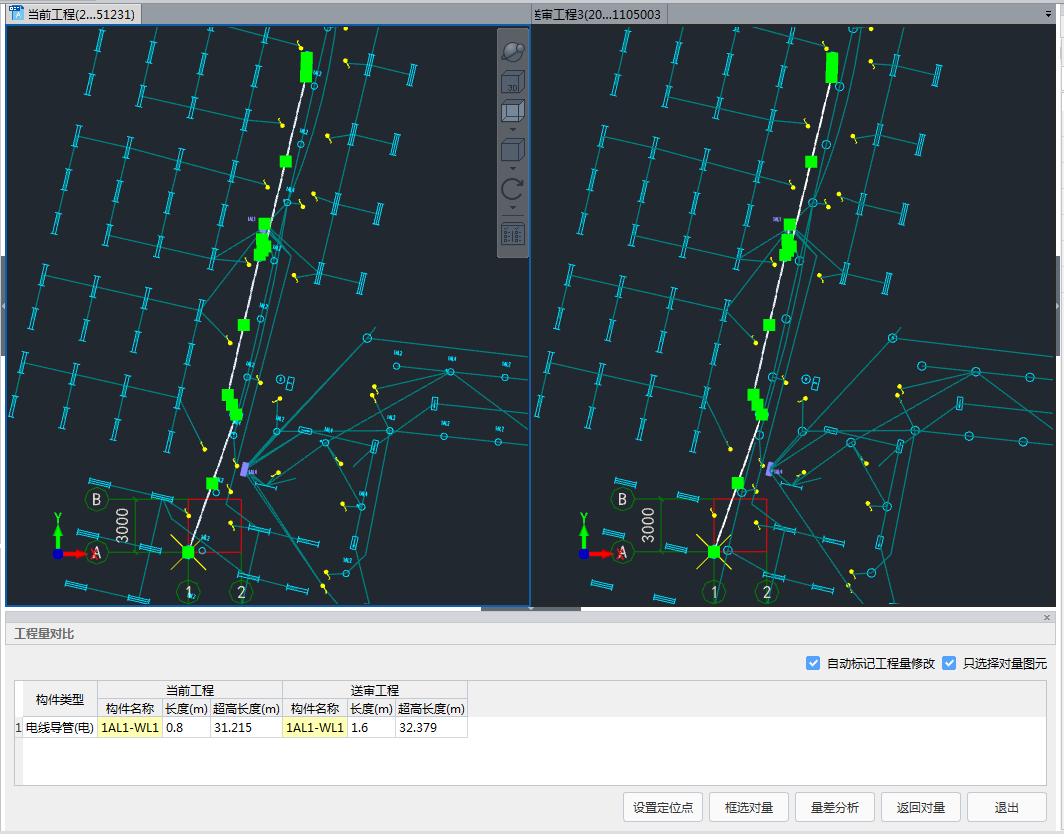Image resolution: width=1064 pixels, height=834 pixels.
Task: Click the rotate view arrow icon
Action: [512, 190]
